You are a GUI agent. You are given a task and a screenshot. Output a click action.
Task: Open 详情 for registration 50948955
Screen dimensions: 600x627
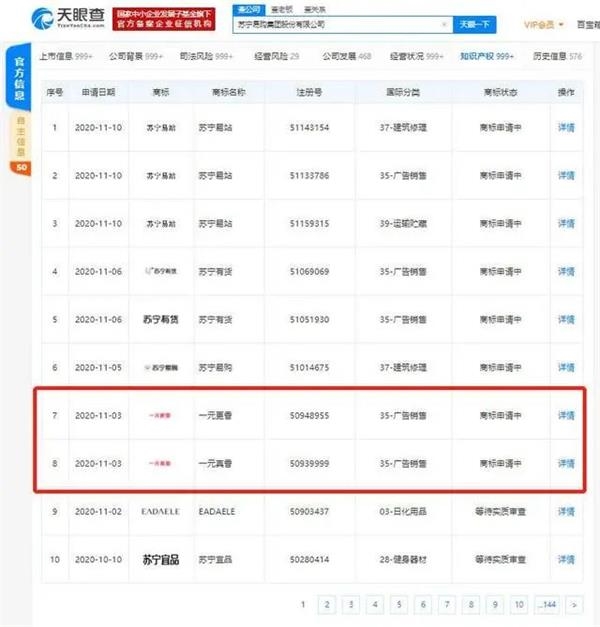[566, 415]
